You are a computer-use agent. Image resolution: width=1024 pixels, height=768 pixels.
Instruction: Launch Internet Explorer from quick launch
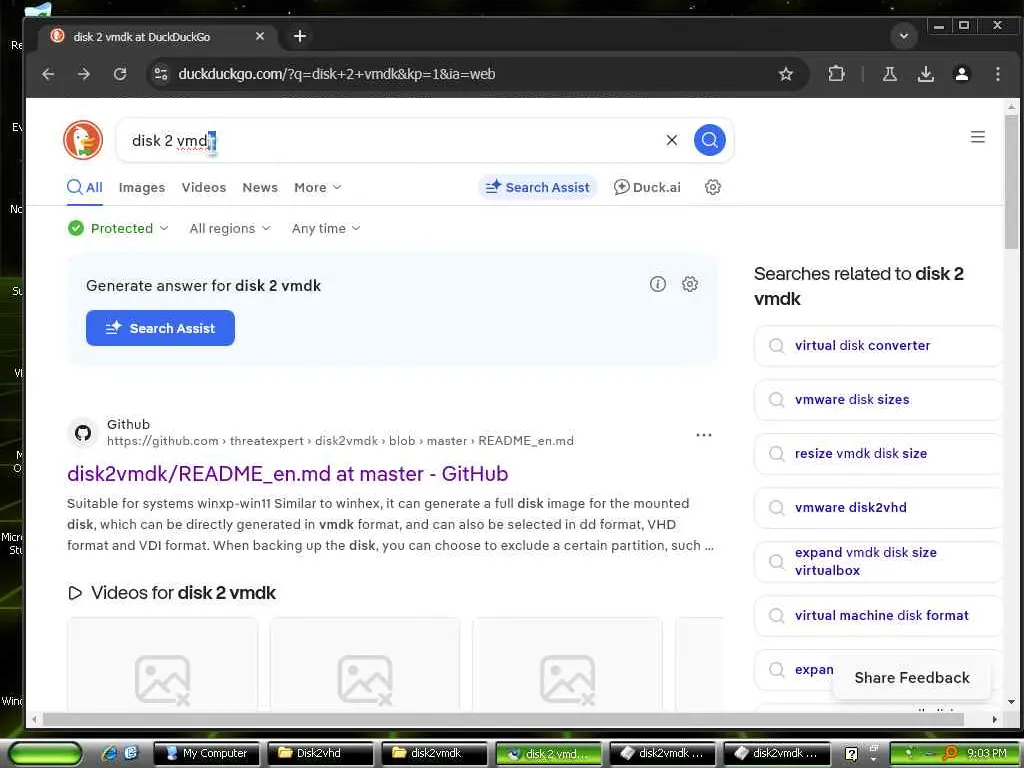pyautogui.click(x=110, y=753)
